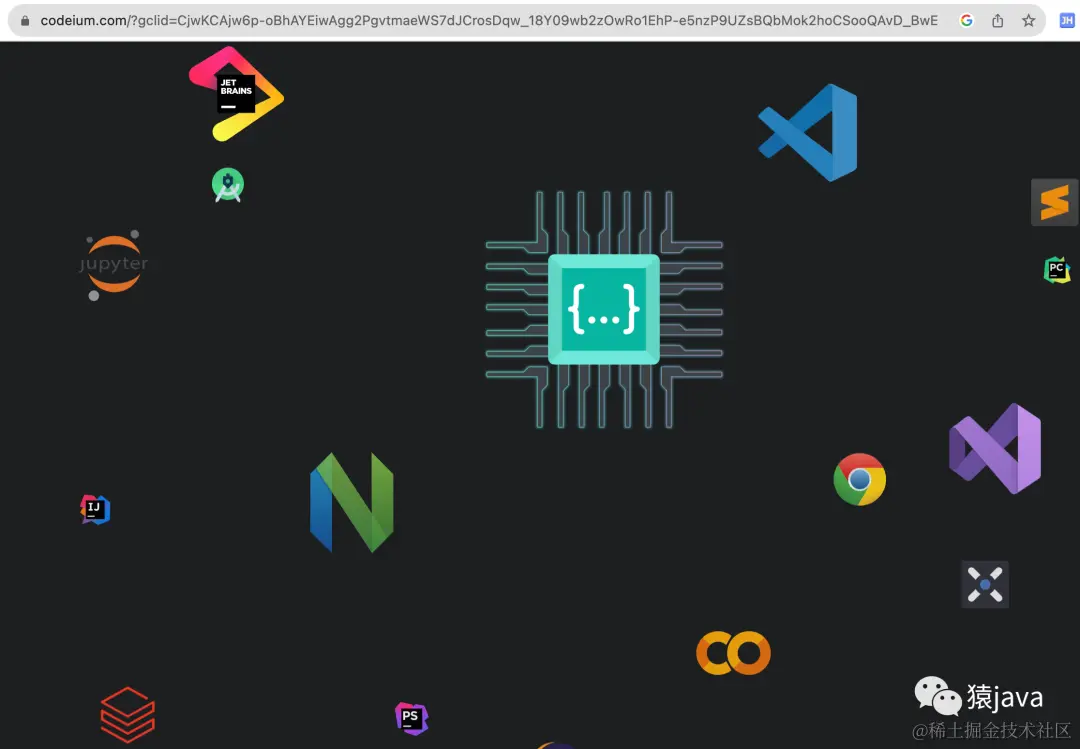Click the Android Studio icon

pos(228,185)
